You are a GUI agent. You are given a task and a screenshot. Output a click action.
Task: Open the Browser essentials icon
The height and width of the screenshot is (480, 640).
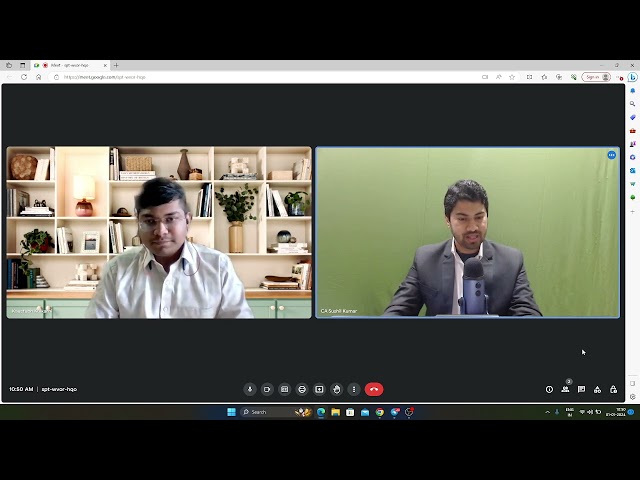point(573,77)
